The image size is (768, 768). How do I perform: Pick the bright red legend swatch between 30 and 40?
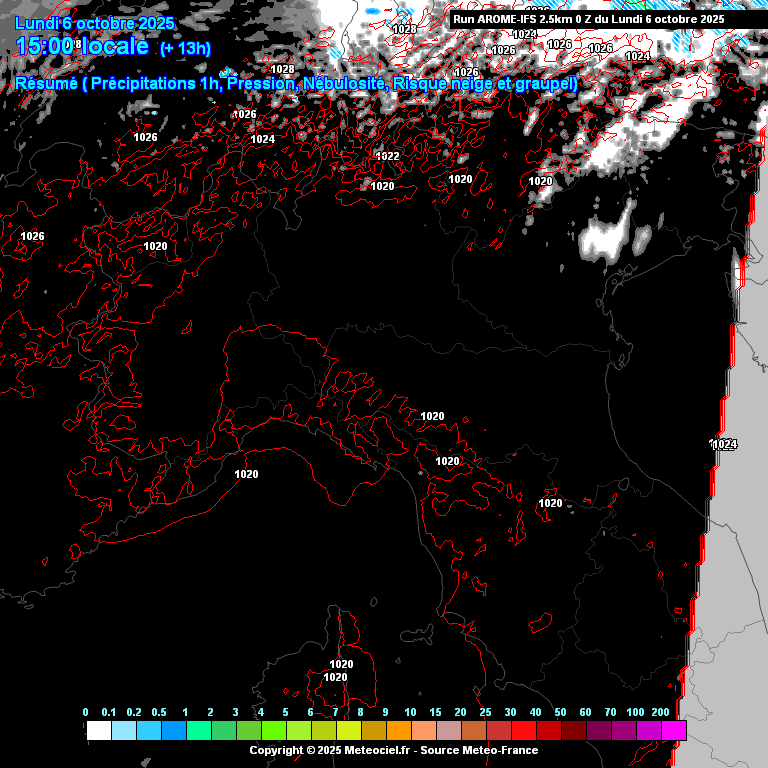523,731
